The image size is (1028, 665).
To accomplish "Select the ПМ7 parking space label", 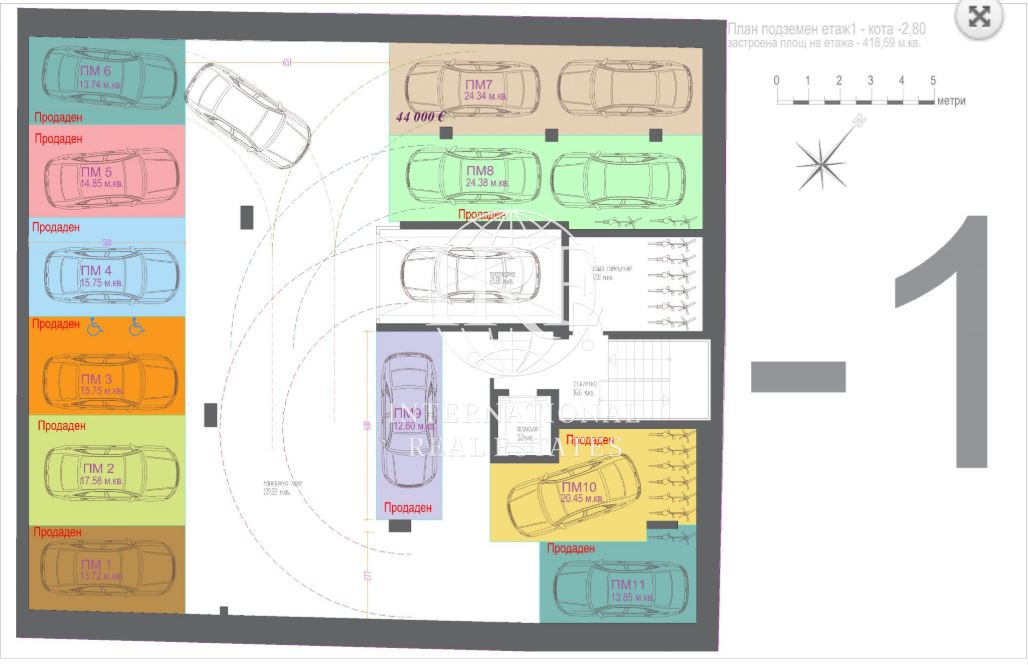I will click(x=479, y=85).
